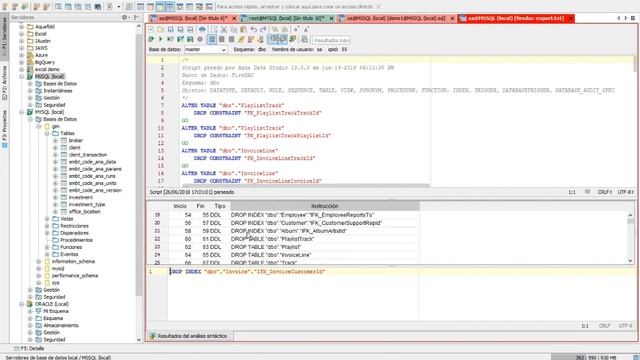Click the Cut scissors icon
Screen dimensions: 640x360
click(224, 29)
